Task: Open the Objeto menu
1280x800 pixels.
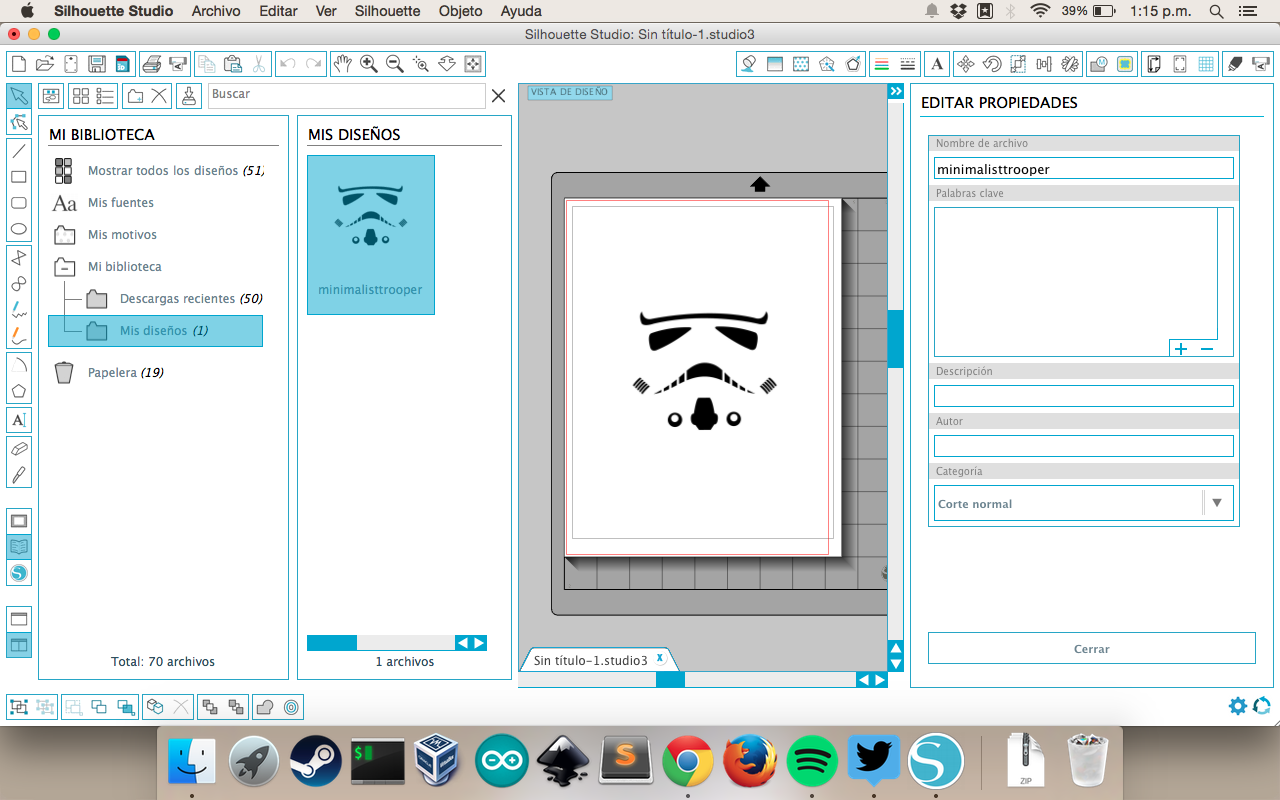Action: coord(460,11)
